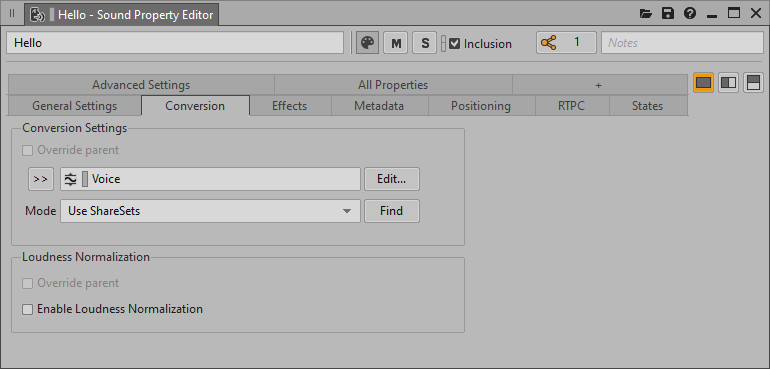Click the Find button
The width and height of the screenshot is (770, 369).
391,211
